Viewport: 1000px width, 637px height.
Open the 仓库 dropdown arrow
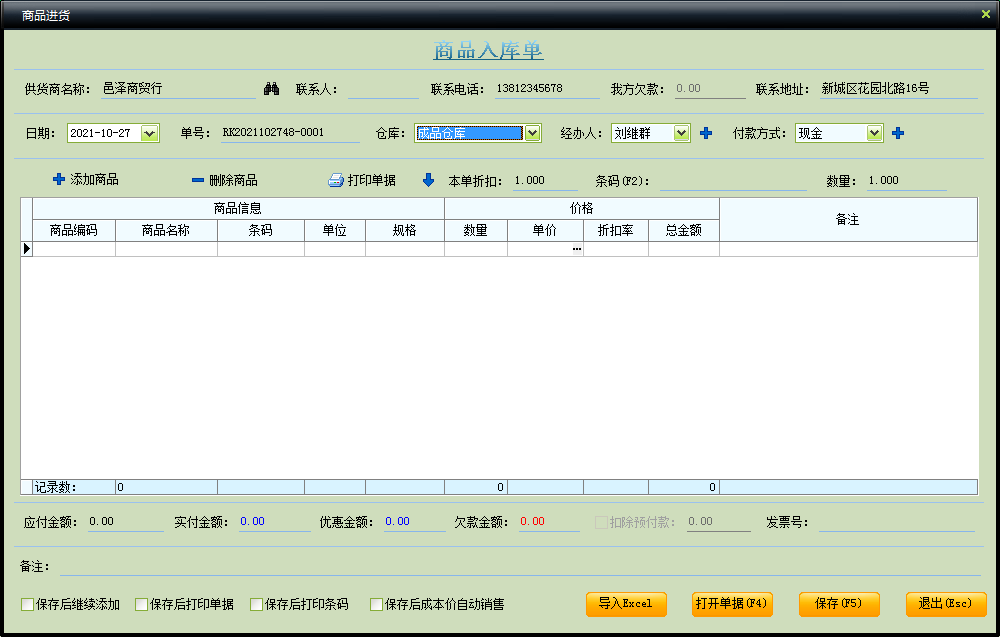click(x=533, y=133)
